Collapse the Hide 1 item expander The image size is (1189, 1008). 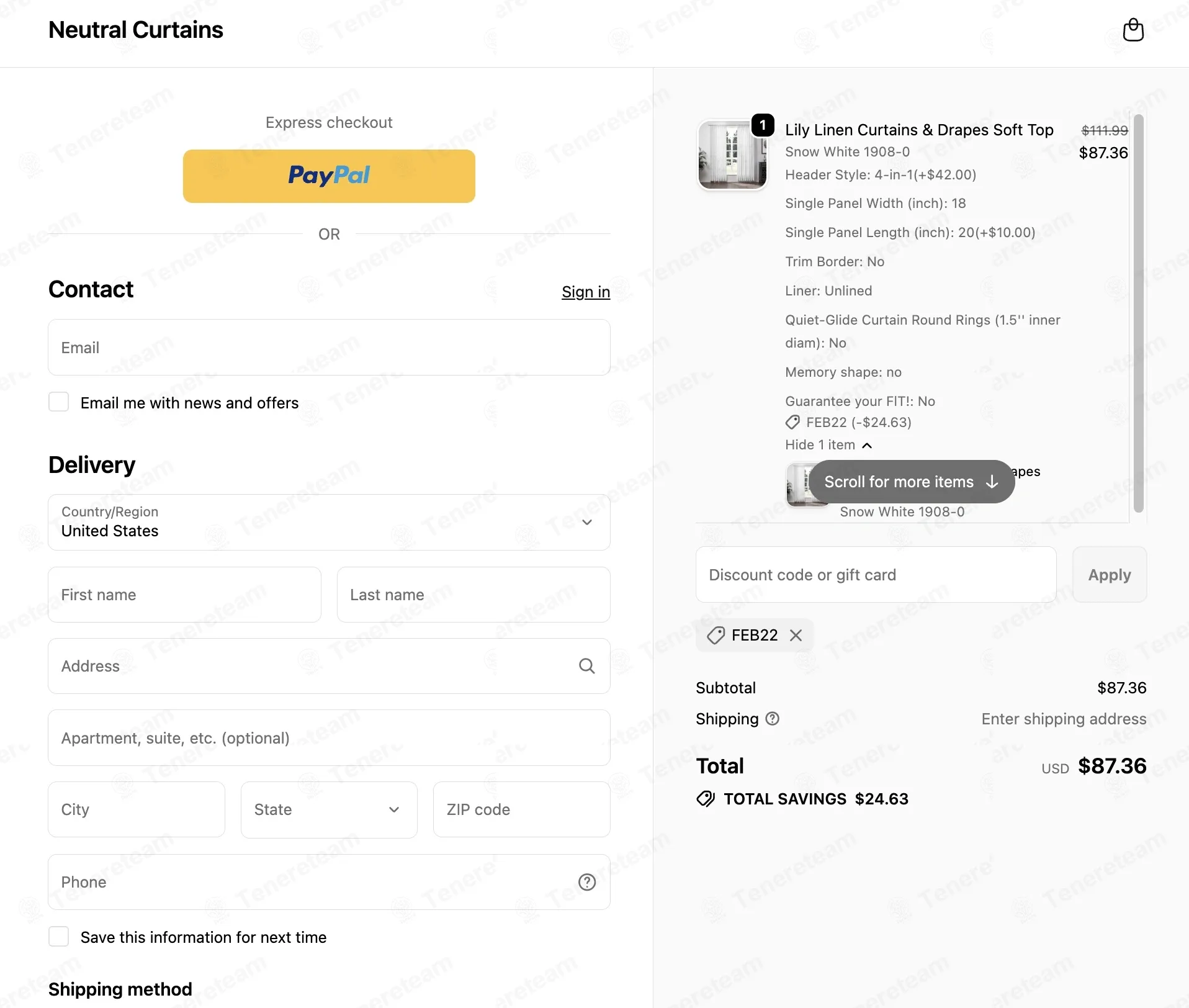(828, 445)
